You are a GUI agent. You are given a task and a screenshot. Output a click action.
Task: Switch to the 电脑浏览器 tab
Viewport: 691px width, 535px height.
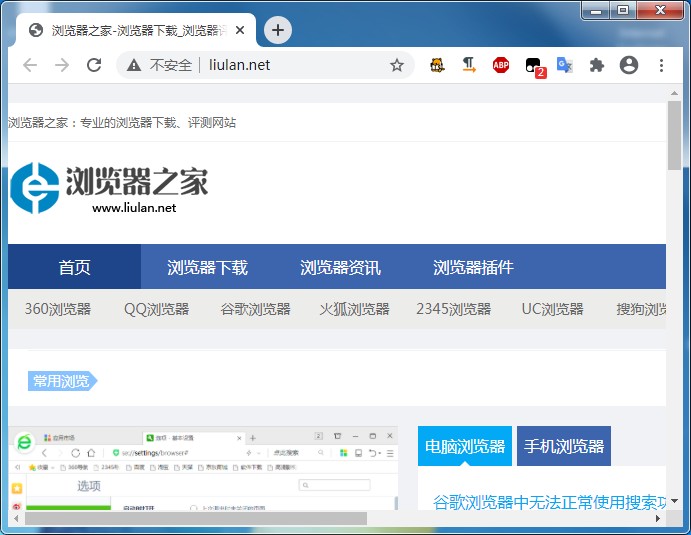[x=465, y=446]
